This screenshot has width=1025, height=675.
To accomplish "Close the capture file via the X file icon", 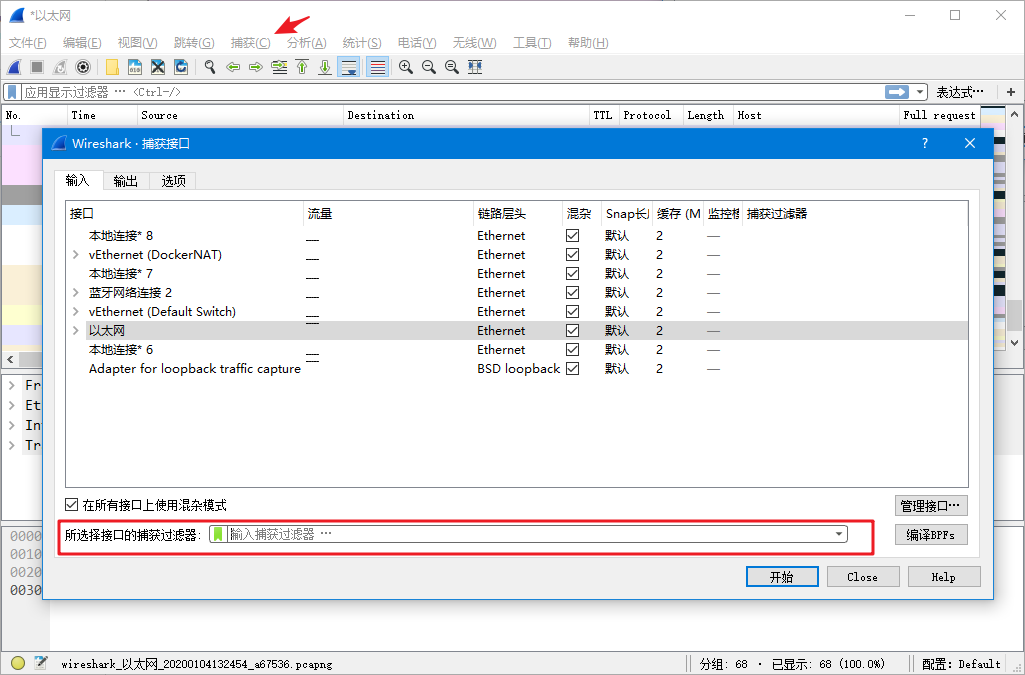I will [158, 67].
